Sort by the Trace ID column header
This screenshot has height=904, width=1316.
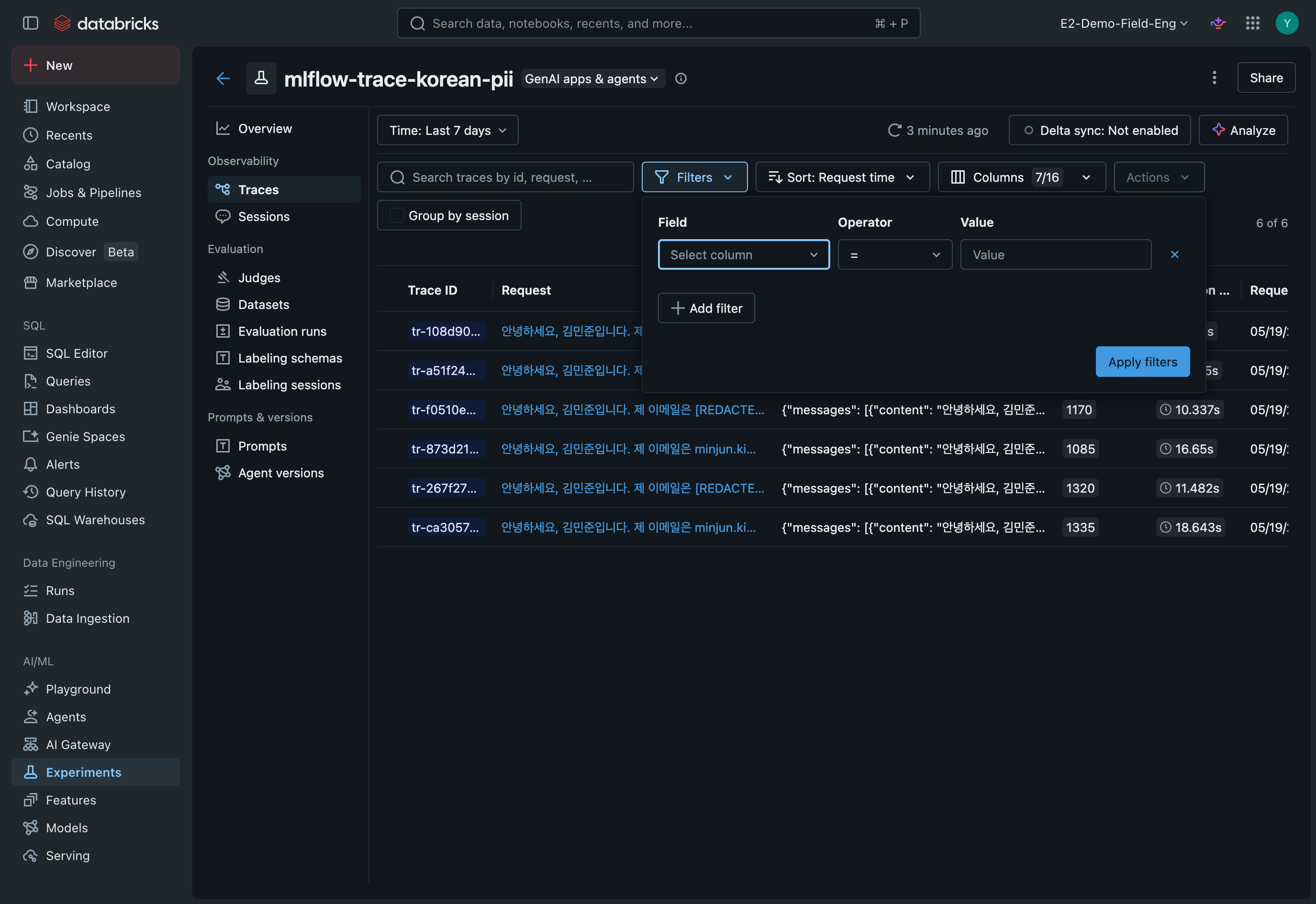tap(433, 290)
